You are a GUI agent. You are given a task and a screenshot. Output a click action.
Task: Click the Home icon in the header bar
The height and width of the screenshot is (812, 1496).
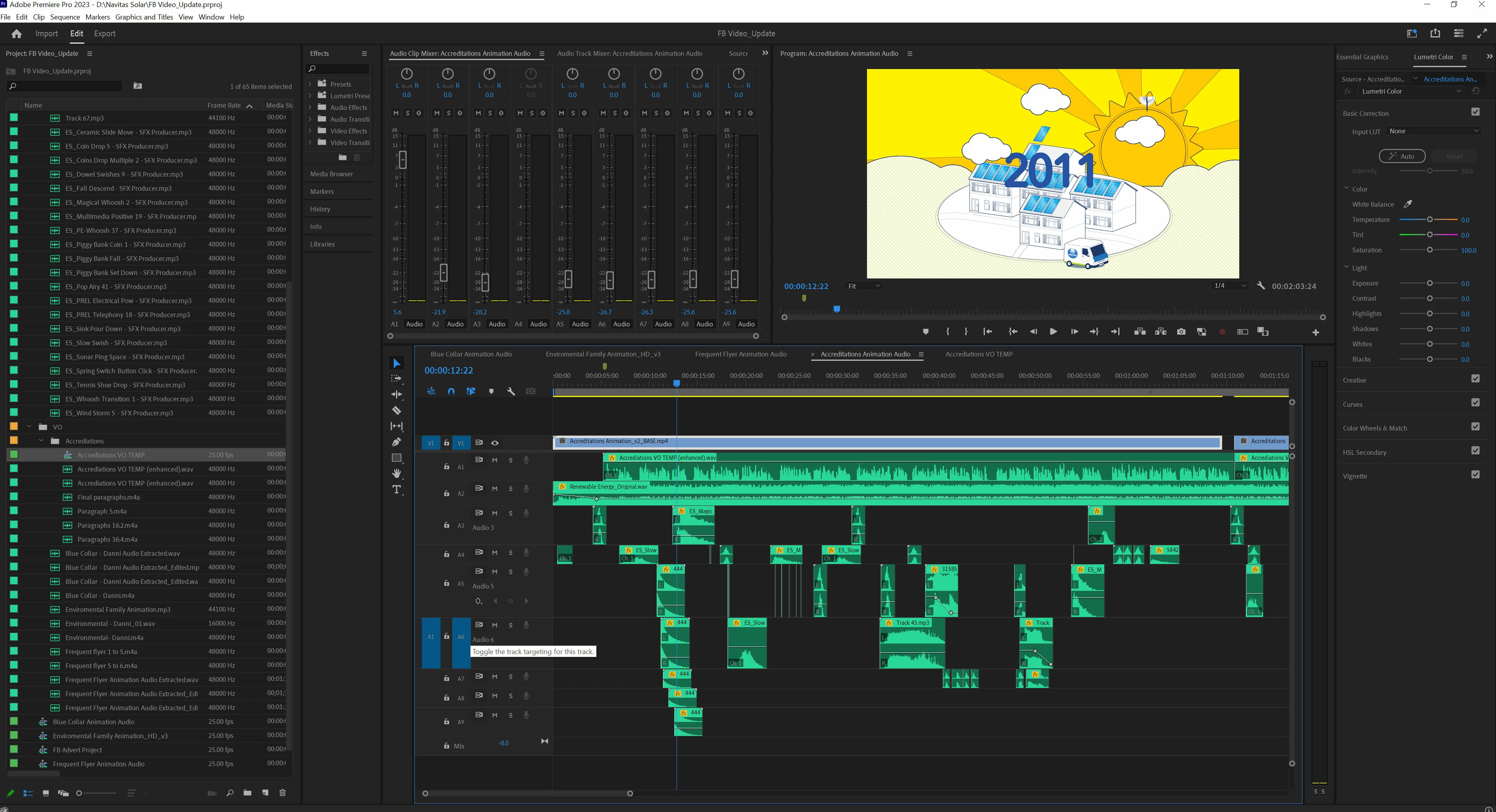pos(16,34)
